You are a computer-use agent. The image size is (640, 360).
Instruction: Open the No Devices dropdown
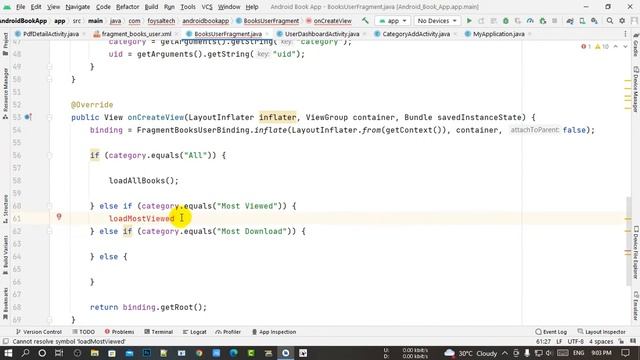437,21
